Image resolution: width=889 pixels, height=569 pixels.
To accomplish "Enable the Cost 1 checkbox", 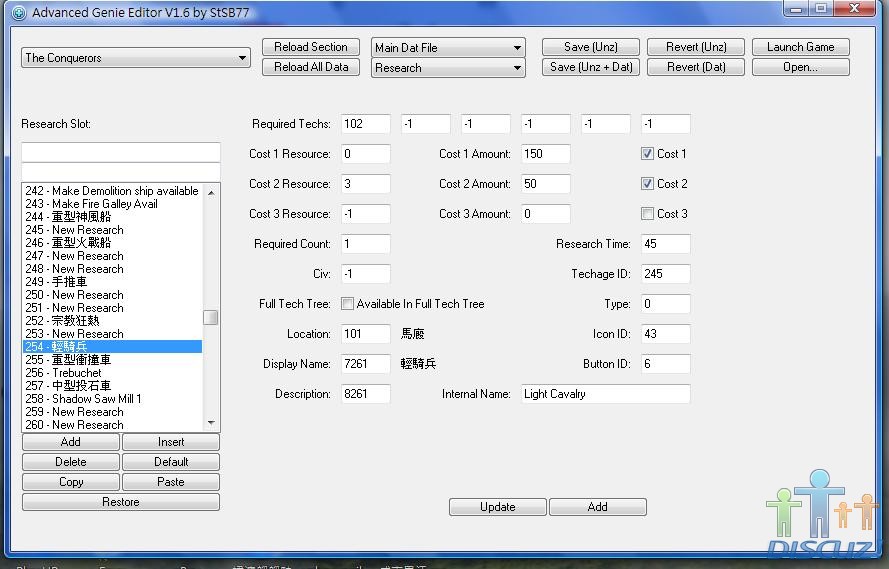I will pyautogui.click(x=647, y=154).
